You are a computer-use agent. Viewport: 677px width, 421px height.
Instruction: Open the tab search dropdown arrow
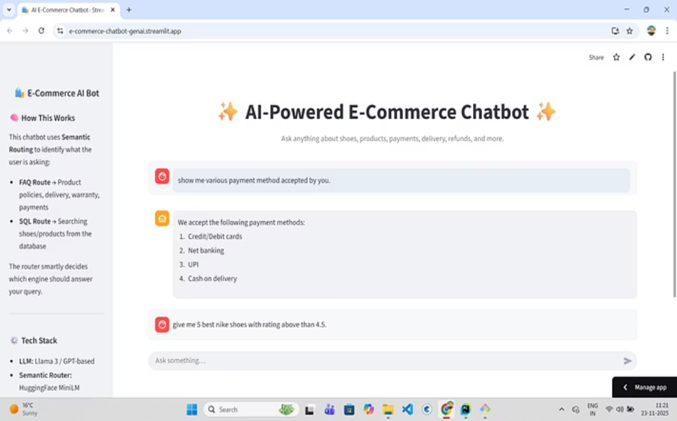[x=9, y=10]
